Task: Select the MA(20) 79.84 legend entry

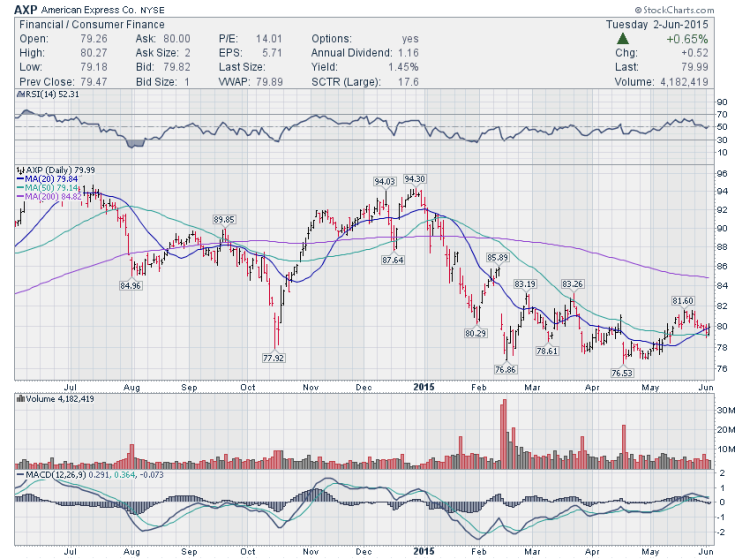Action: coord(47,179)
